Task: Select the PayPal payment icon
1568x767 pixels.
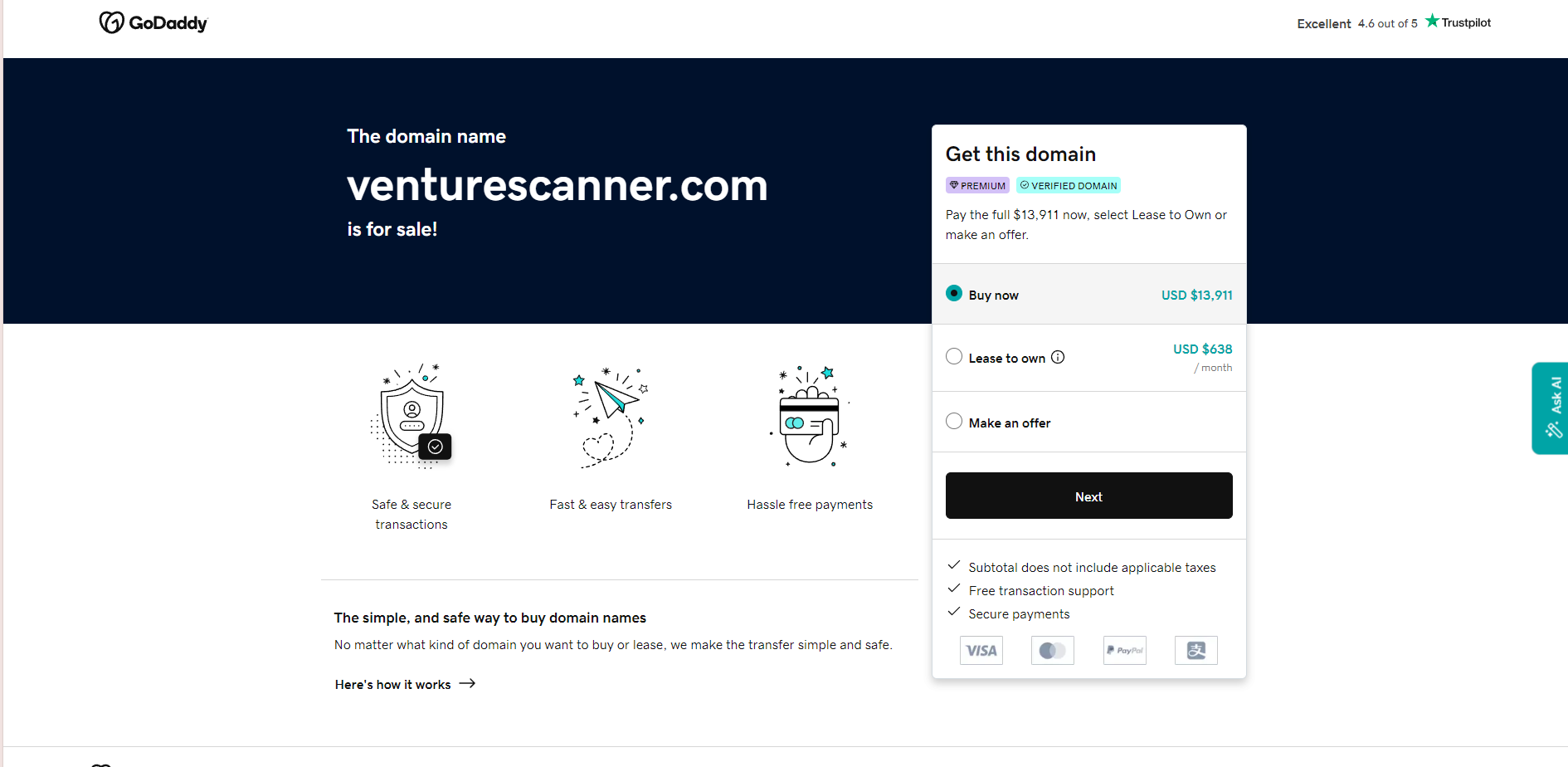Action: pyautogui.click(x=1124, y=650)
